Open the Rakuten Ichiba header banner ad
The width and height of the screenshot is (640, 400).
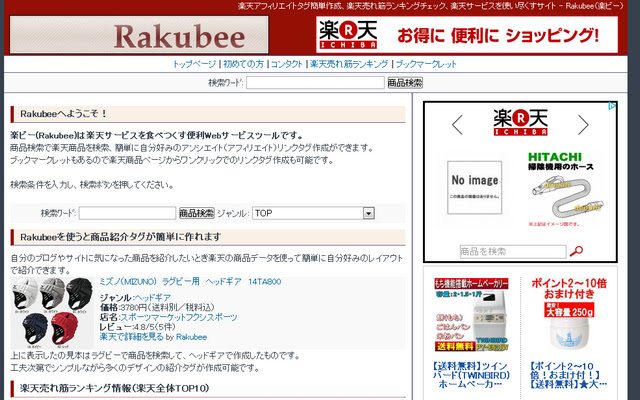(467, 35)
